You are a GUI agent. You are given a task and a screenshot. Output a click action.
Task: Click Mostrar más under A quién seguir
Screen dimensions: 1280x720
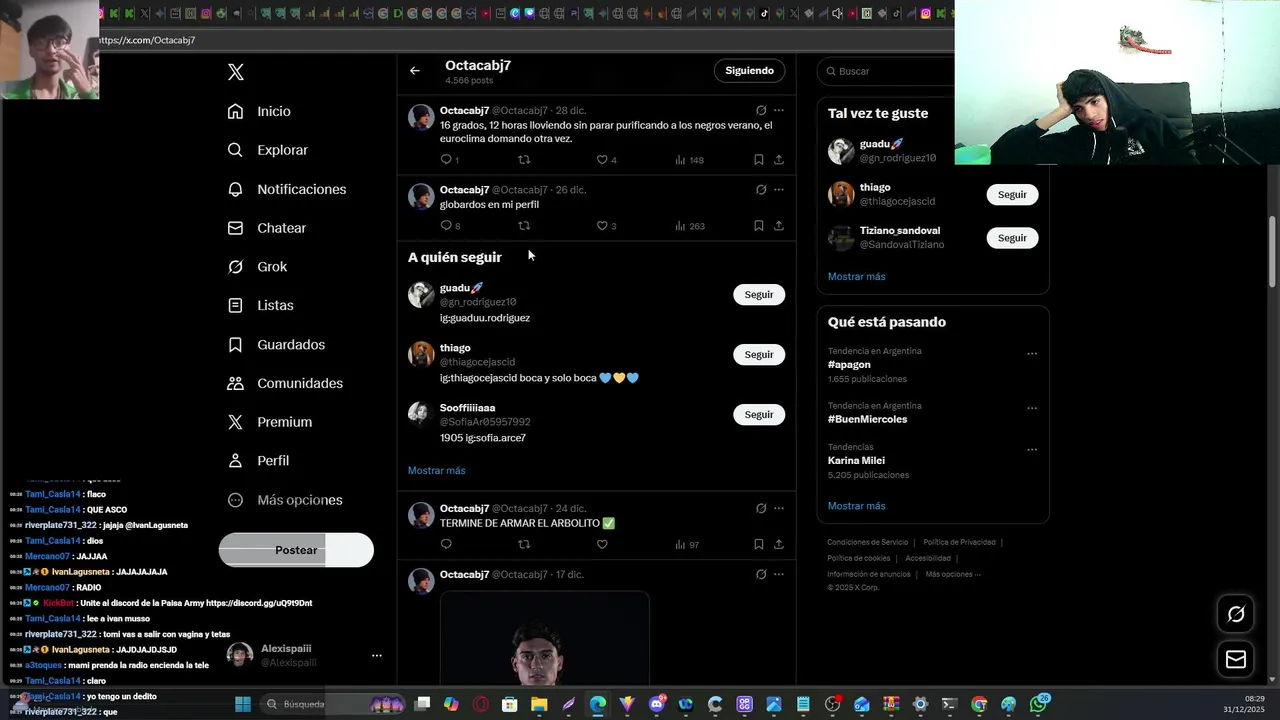tap(436, 471)
